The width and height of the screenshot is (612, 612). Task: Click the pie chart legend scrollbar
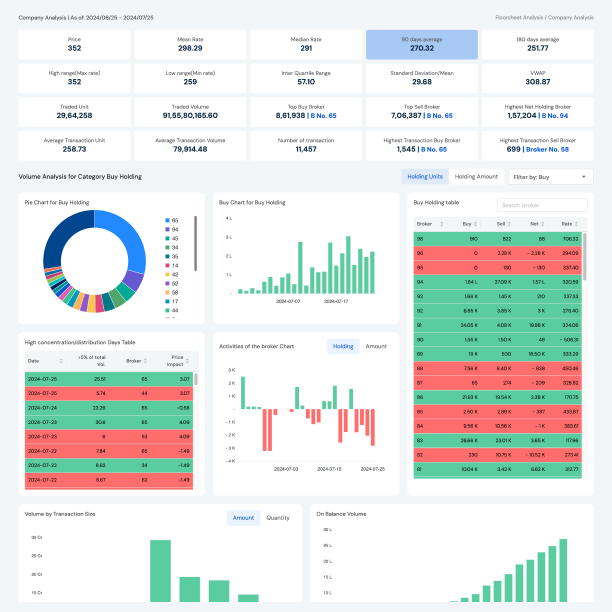195,244
